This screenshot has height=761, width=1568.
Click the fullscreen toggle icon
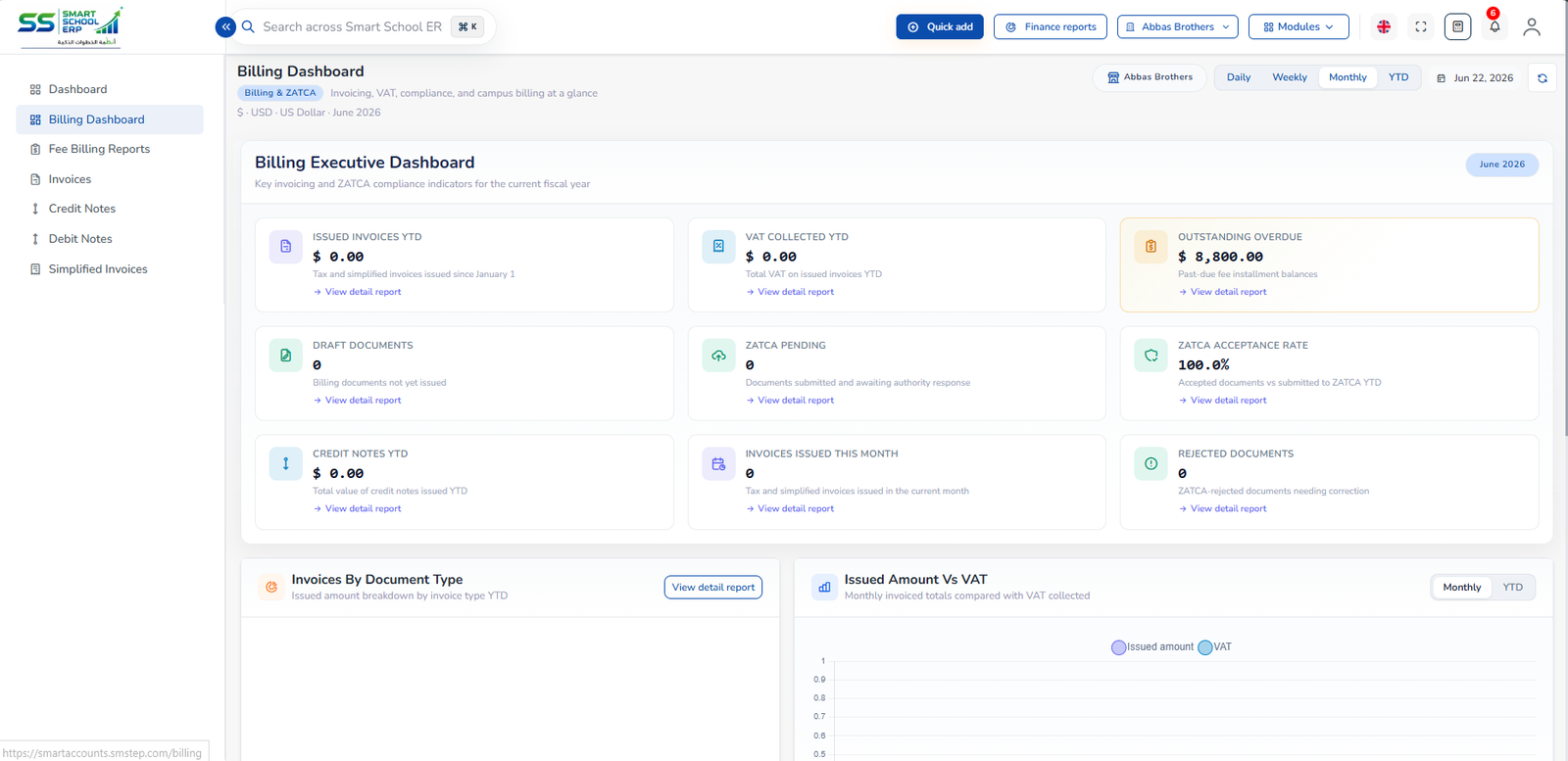pos(1421,27)
